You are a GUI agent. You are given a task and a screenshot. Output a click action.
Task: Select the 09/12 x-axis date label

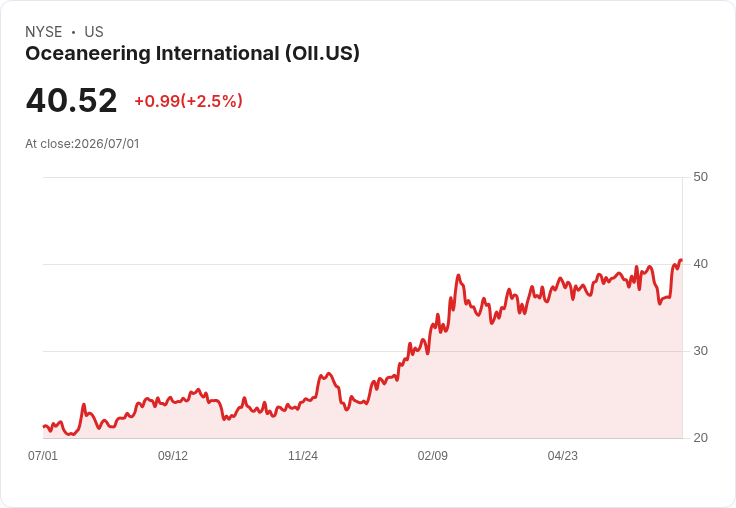pyautogui.click(x=173, y=455)
